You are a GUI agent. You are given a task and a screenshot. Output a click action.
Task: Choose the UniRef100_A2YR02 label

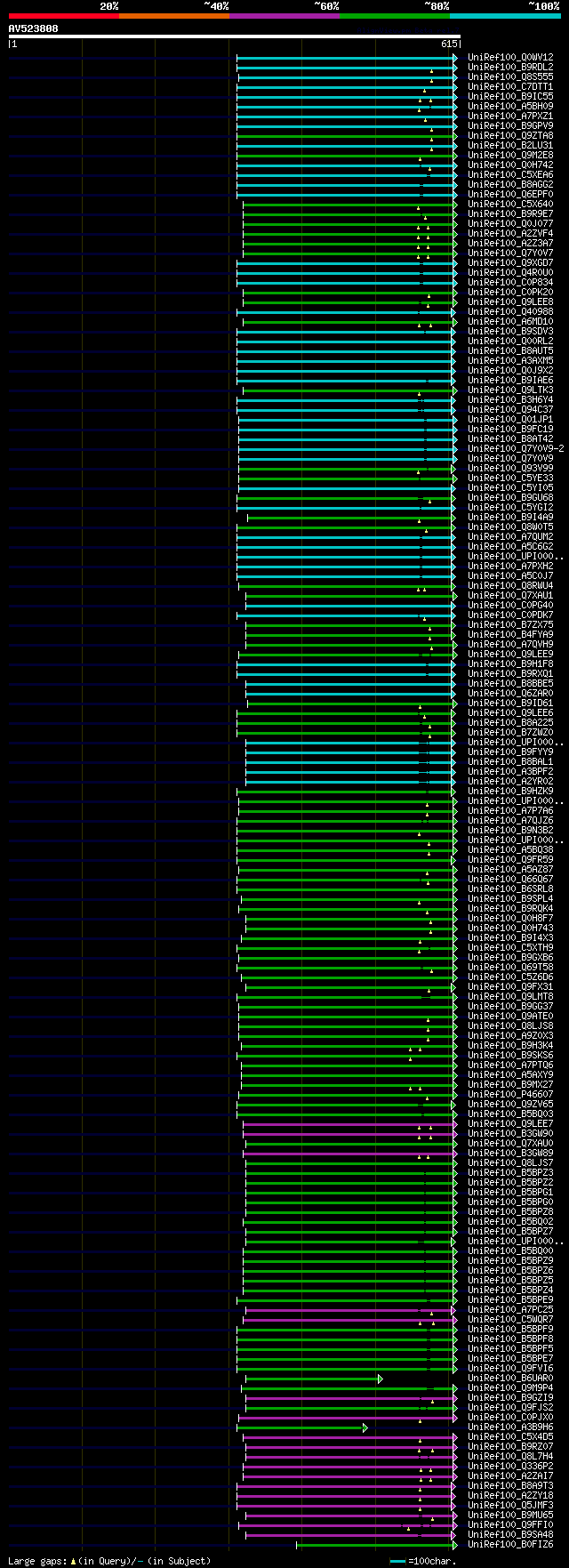(510, 782)
